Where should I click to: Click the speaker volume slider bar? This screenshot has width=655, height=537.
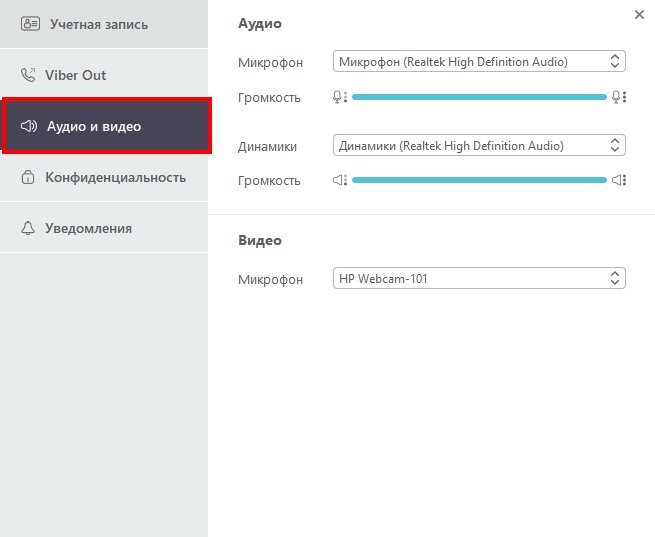coord(479,180)
